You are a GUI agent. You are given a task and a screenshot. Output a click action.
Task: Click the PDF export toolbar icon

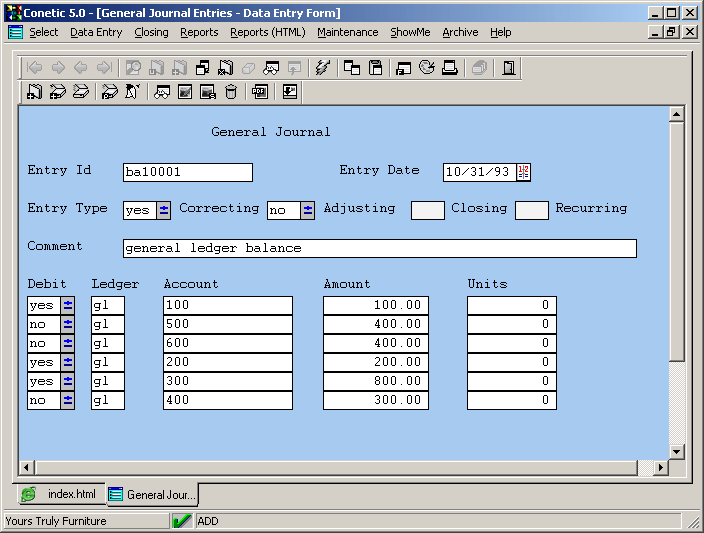tap(260, 92)
